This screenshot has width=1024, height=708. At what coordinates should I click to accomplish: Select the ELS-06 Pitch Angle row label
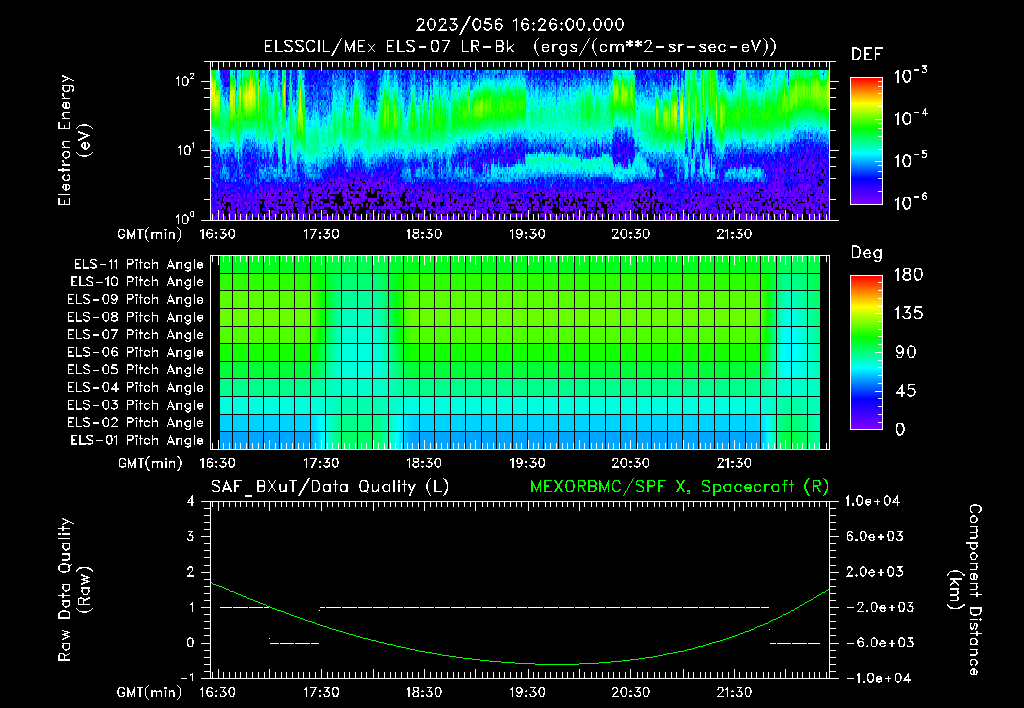(136, 353)
